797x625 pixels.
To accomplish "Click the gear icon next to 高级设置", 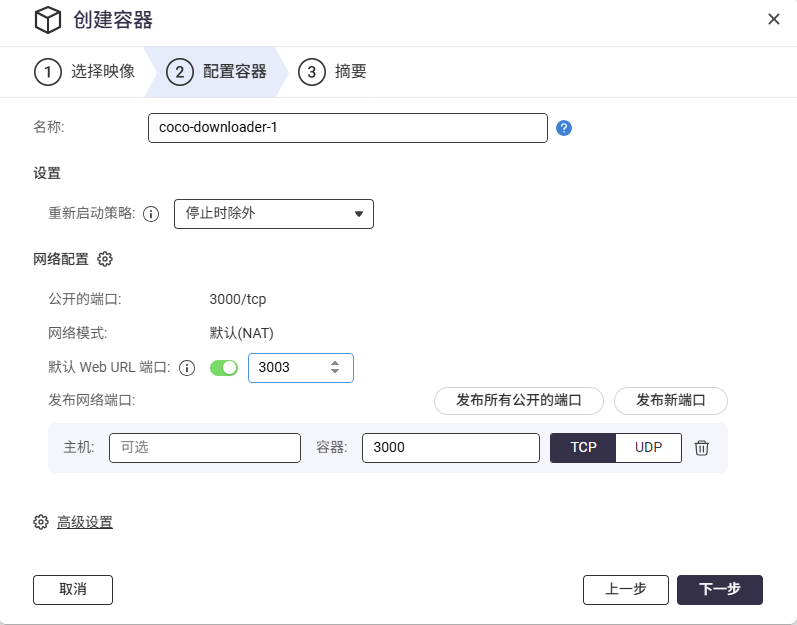I will pyautogui.click(x=41, y=522).
